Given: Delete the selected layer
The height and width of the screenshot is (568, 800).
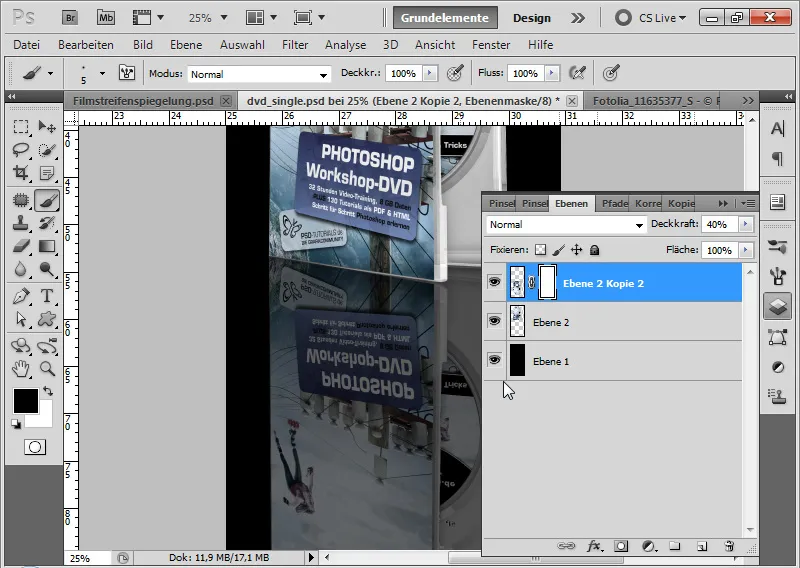Looking at the screenshot, I should [x=729, y=546].
